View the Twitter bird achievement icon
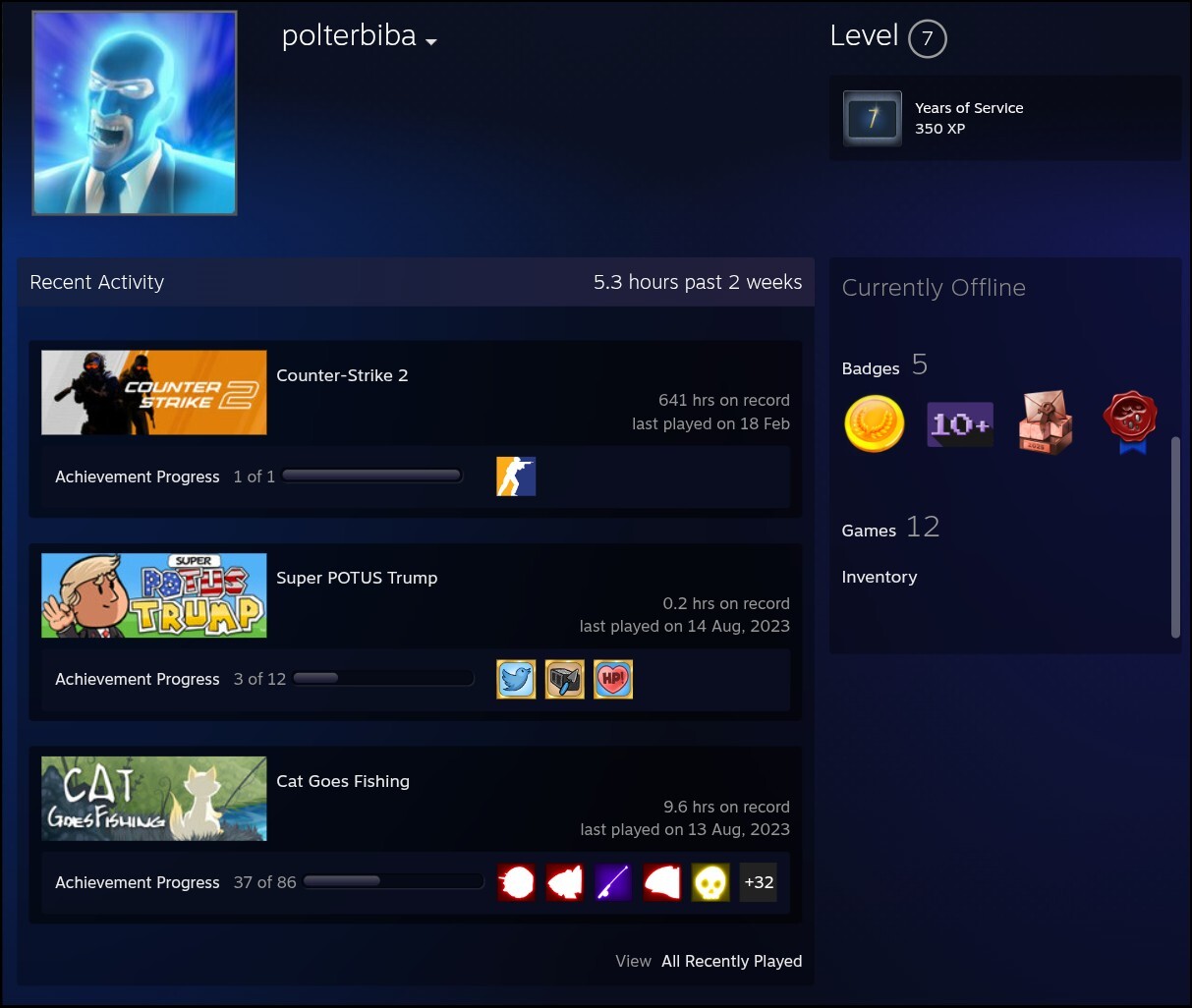Screen dimensions: 1192x1008 [x=516, y=679]
